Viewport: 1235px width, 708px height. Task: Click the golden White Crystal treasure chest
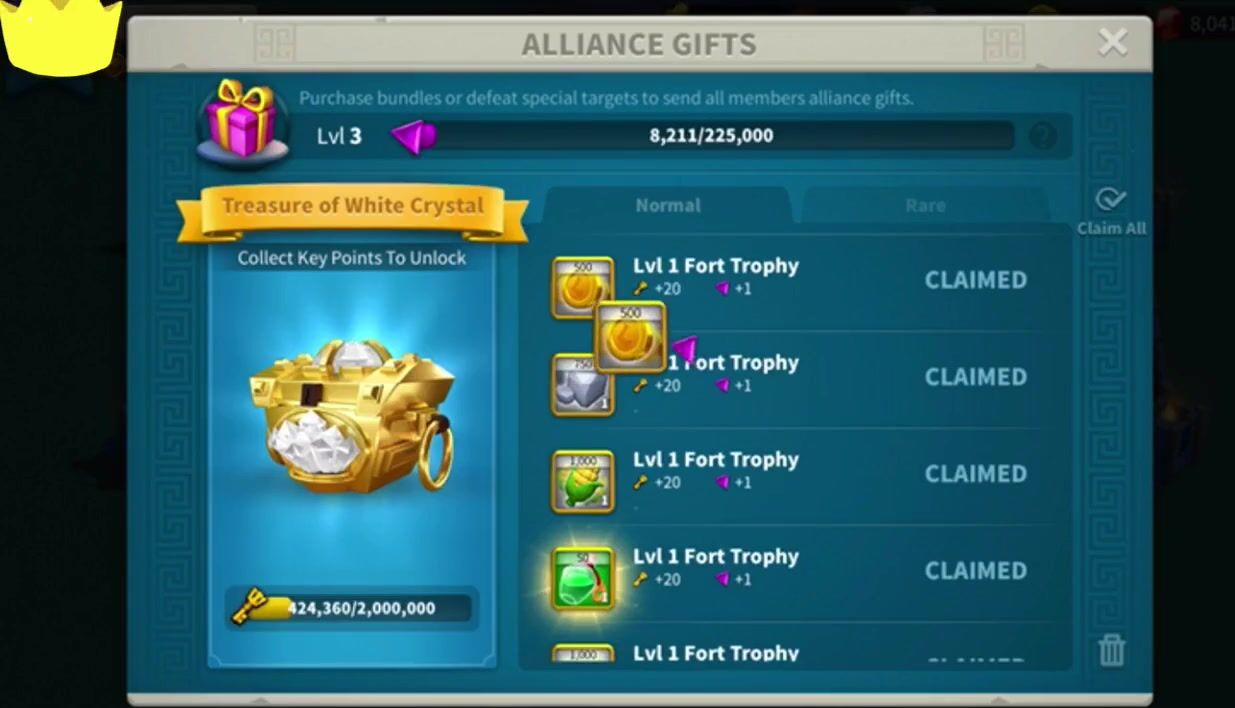pos(353,417)
